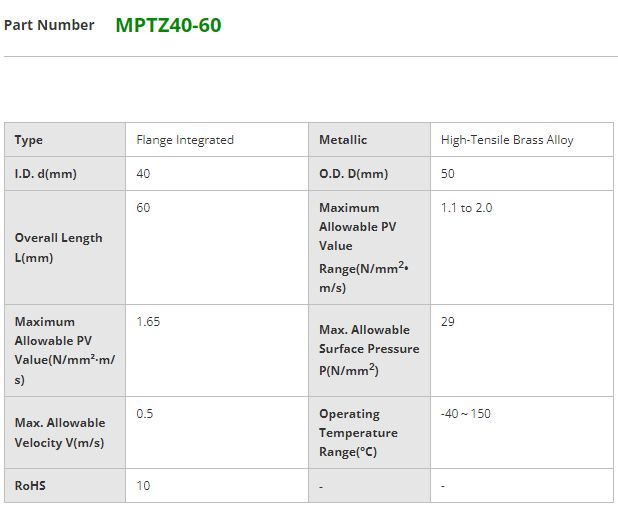Click the surface pressure value 29

448,322
